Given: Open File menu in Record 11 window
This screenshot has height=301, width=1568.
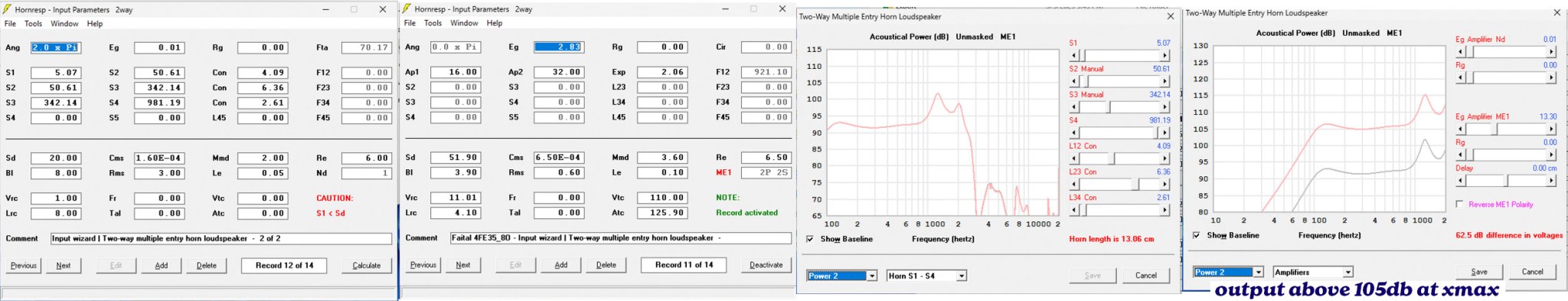Looking at the screenshot, I should pyautogui.click(x=410, y=23).
